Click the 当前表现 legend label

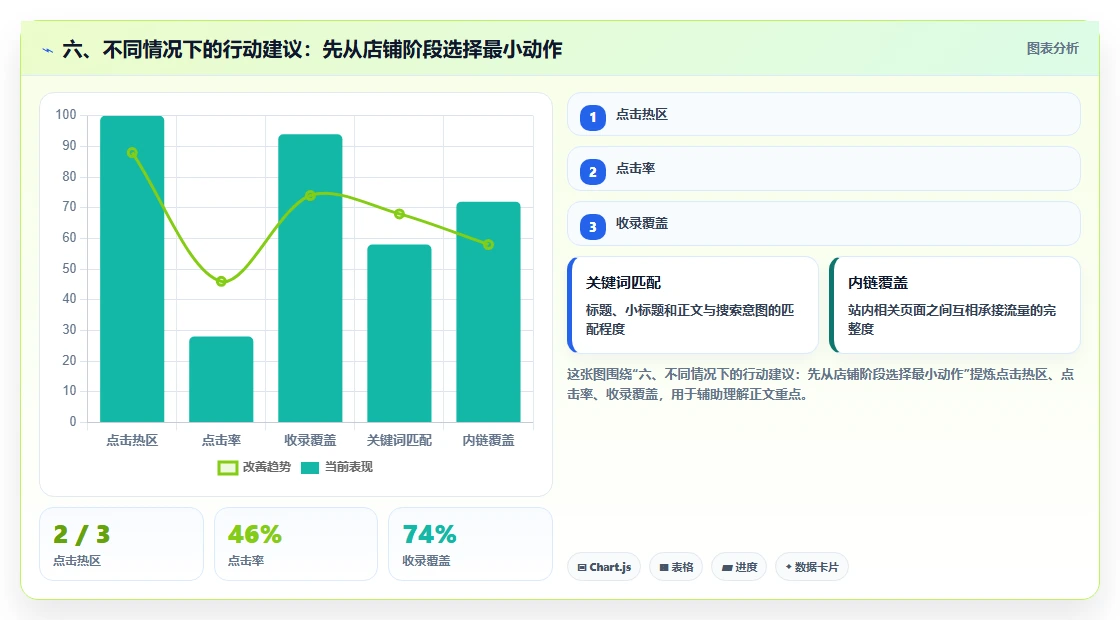(349, 466)
